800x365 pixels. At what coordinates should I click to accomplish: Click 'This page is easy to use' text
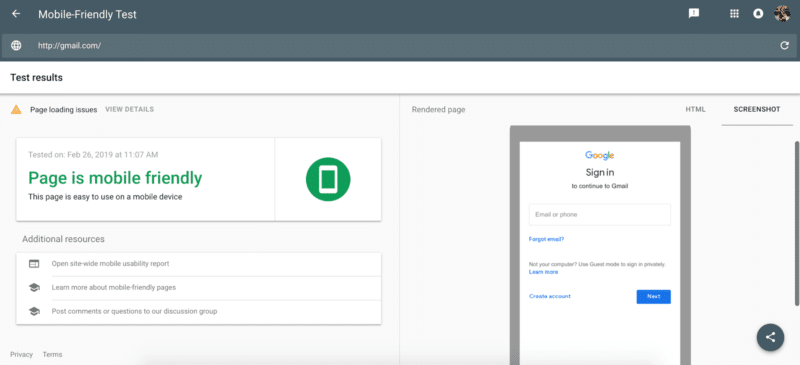click(105, 197)
